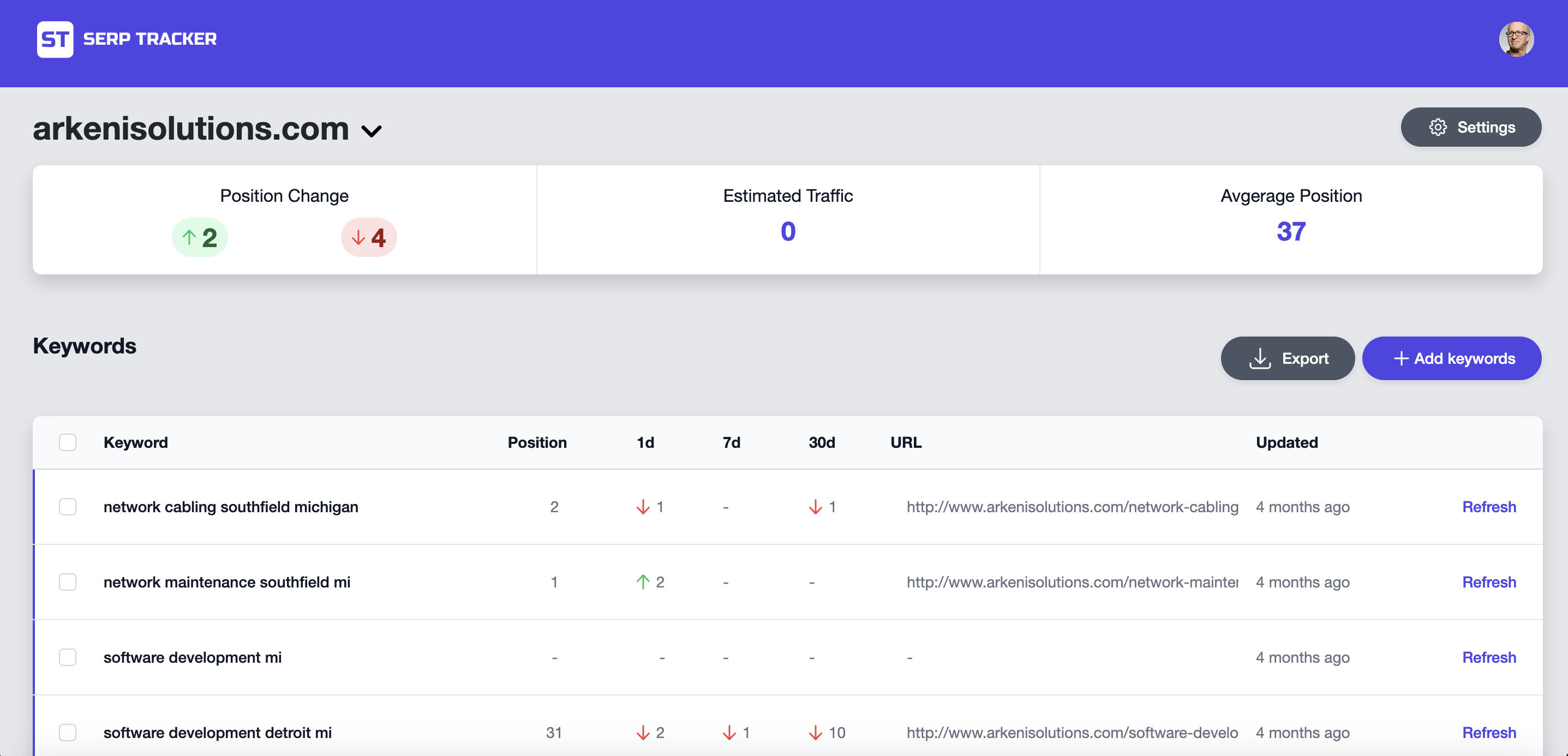Refresh network cabling southfield michigan keyword

(1489, 507)
